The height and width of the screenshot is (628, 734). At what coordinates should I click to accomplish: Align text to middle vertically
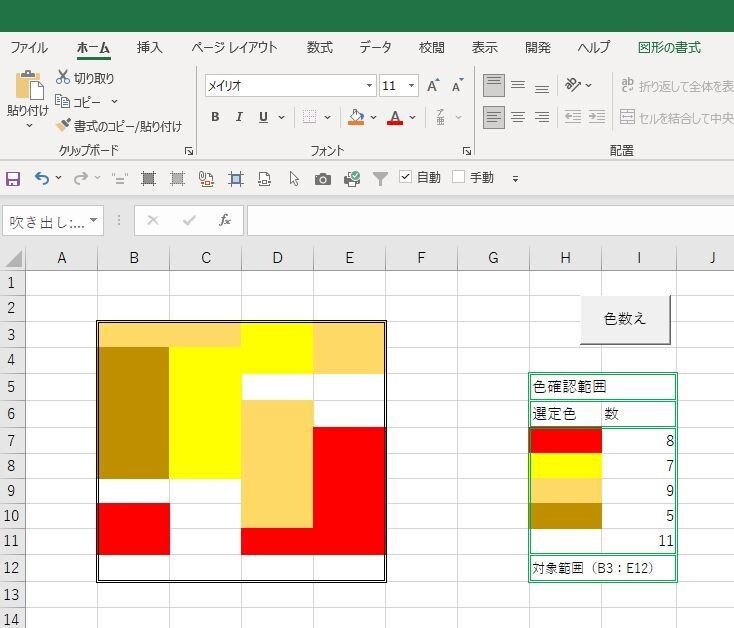(x=518, y=86)
